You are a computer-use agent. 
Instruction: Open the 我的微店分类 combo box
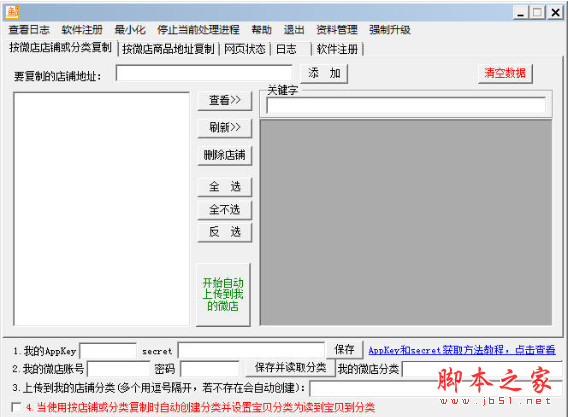tap(483, 369)
